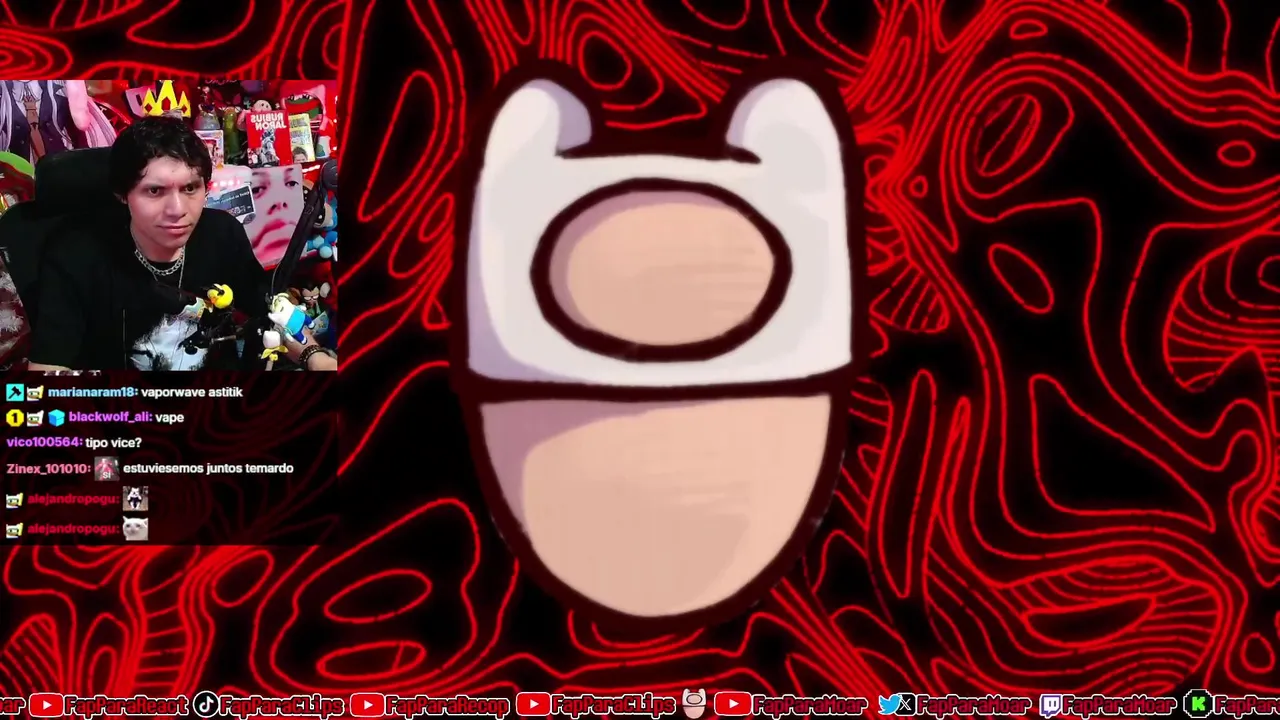Click the small Finn face icon in the bottom banner
Viewport: 1280px width, 720px height.
[x=694, y=704]
